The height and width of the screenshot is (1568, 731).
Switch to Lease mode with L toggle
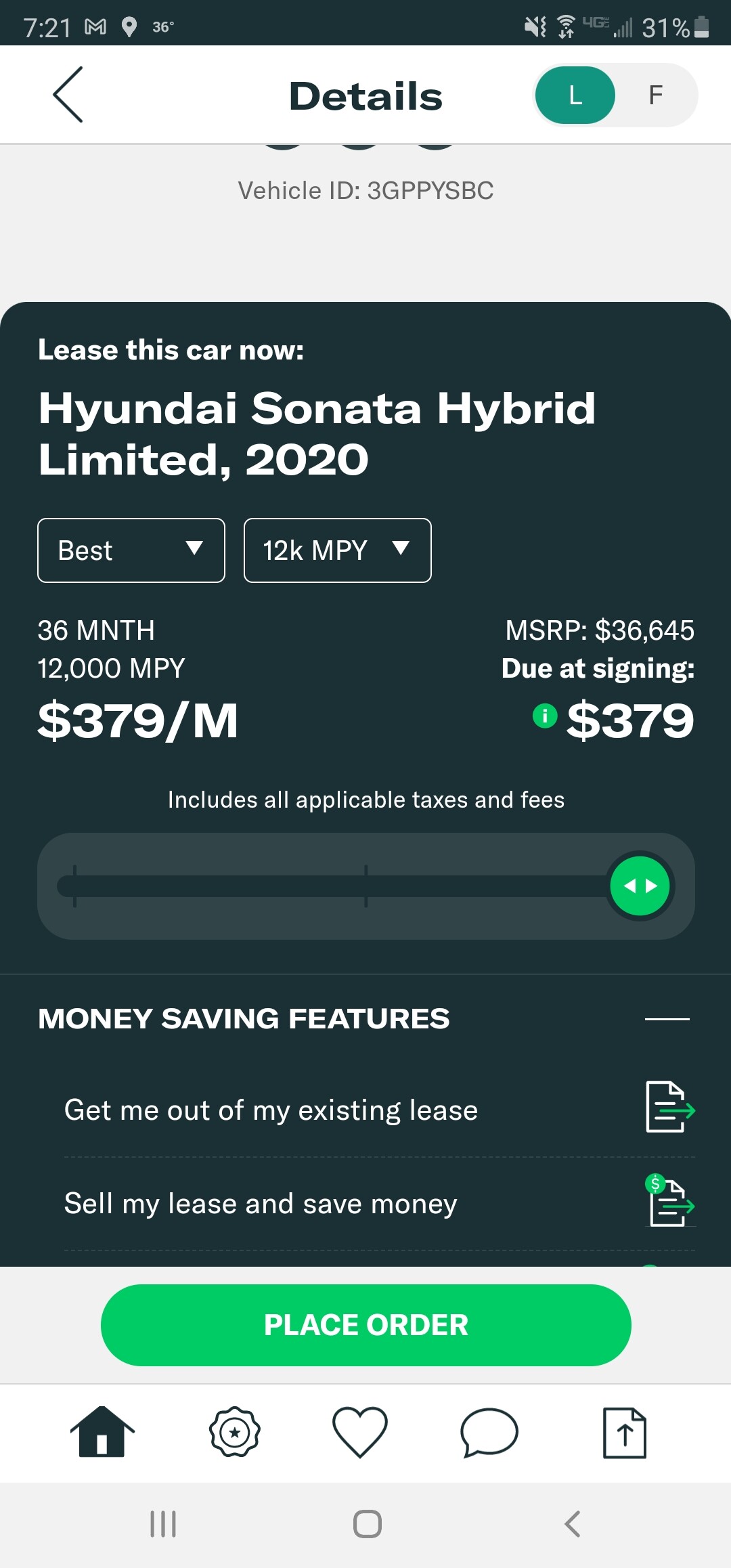tap(575, 95)
